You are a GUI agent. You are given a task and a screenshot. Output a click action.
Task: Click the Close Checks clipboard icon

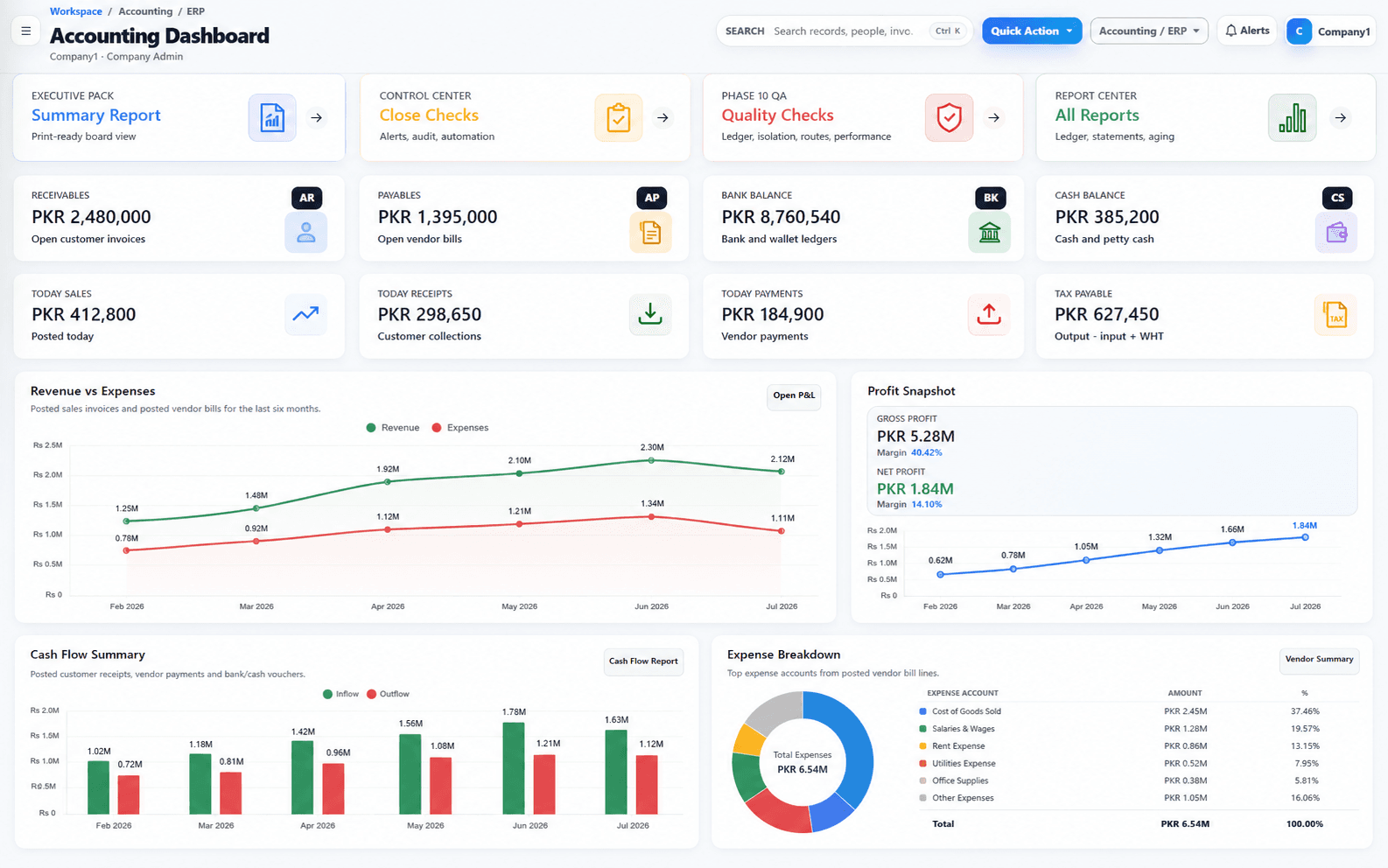pos(618,117)
